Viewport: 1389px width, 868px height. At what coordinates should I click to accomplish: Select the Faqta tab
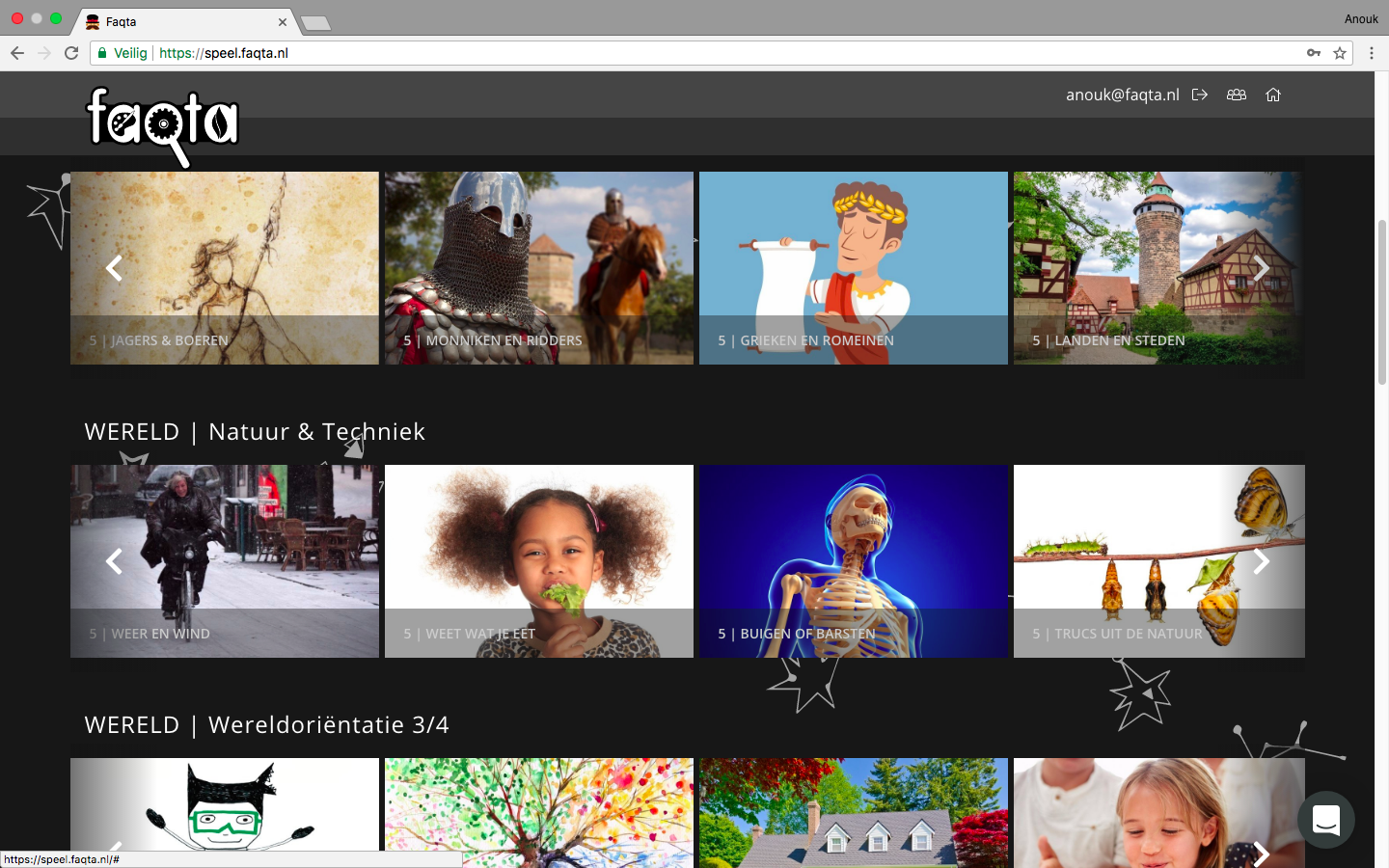pos(183,21)
